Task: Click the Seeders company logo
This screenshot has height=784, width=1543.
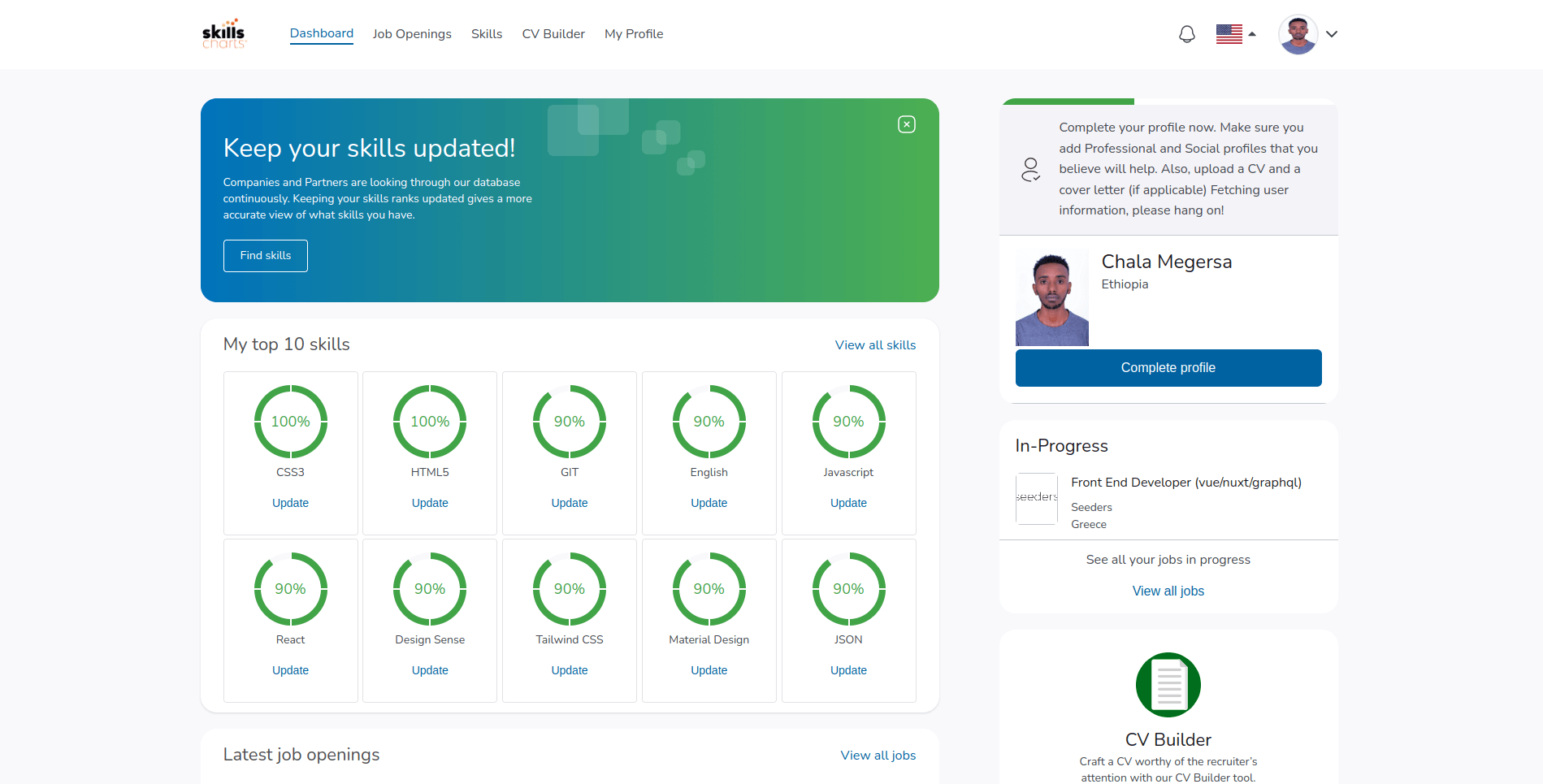Action: [x=1036, y=498]
